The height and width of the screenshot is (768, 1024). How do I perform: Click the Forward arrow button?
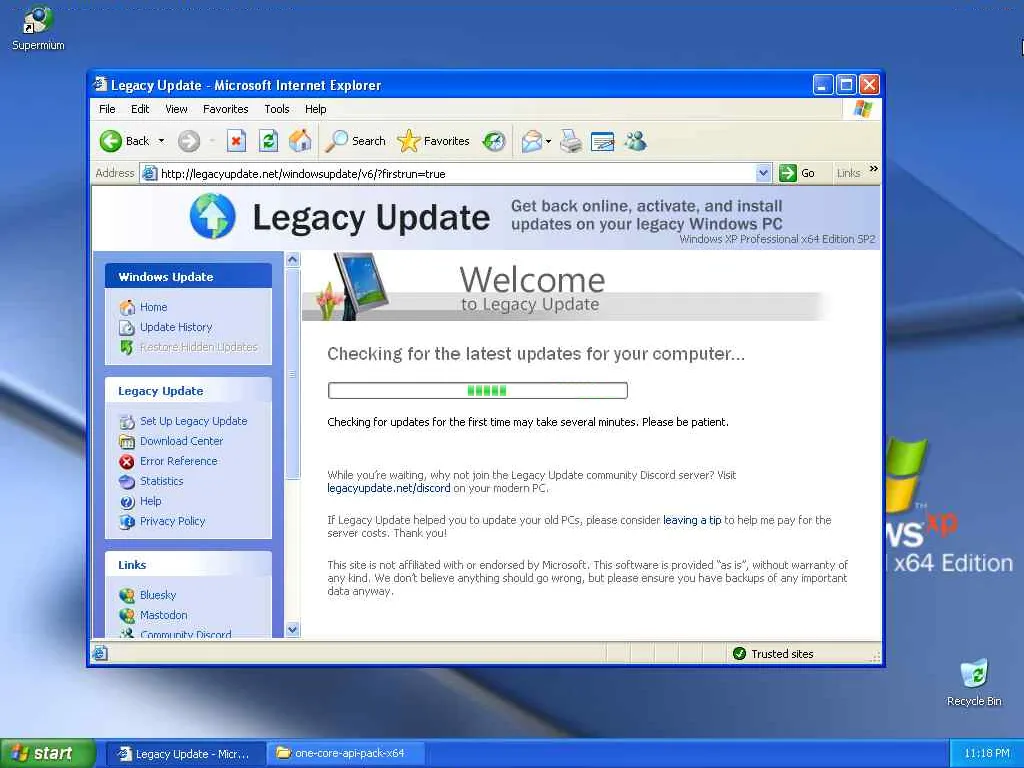pyautogui.click(x=189, y=141)
